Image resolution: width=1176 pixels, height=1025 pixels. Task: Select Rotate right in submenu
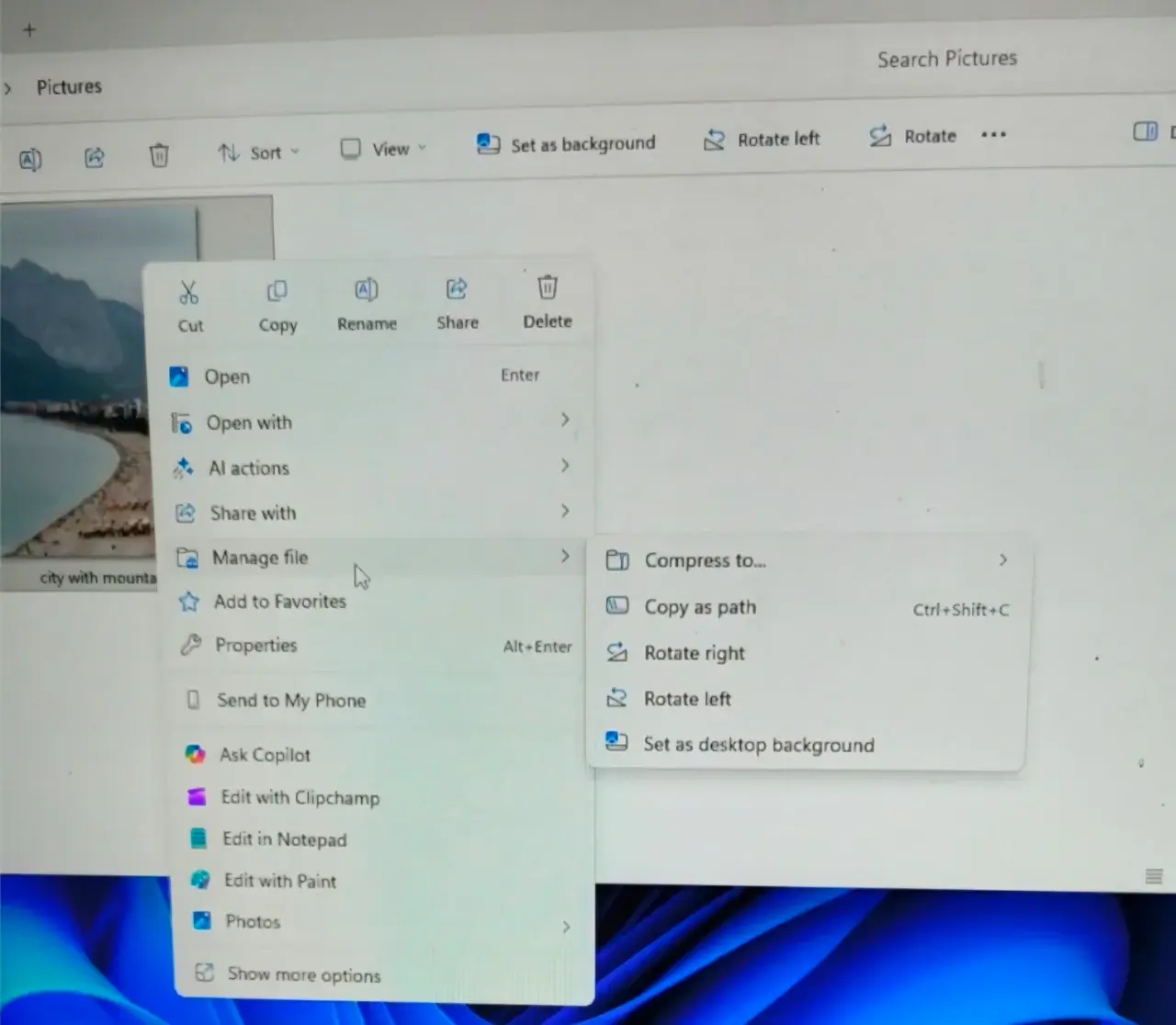point(694,653)
